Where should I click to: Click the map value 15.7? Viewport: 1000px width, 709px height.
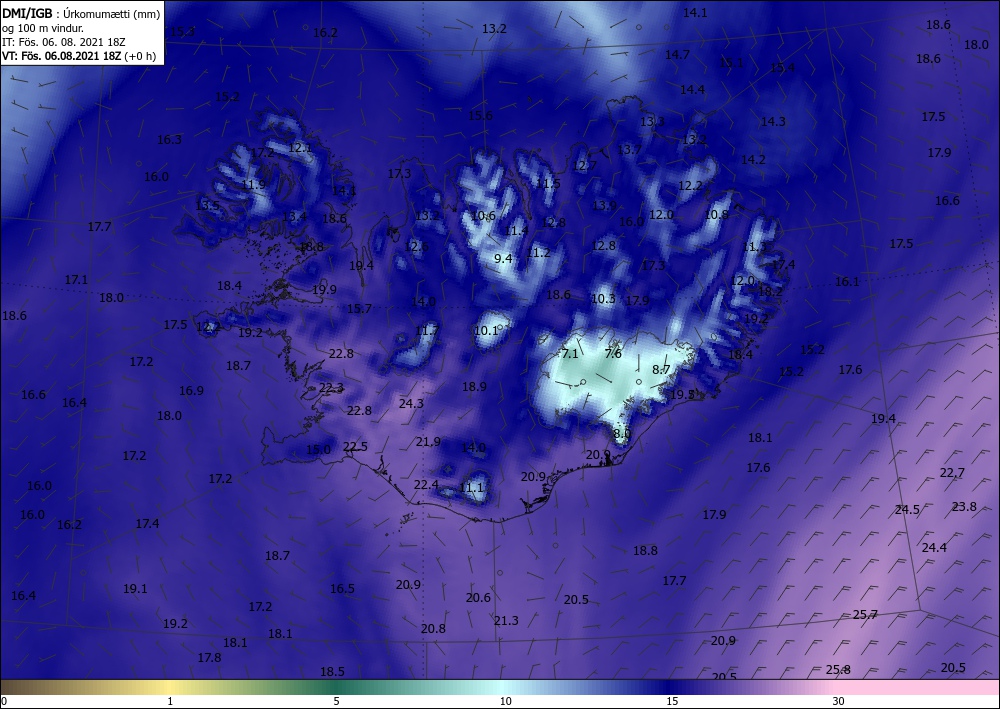(359, 309)
